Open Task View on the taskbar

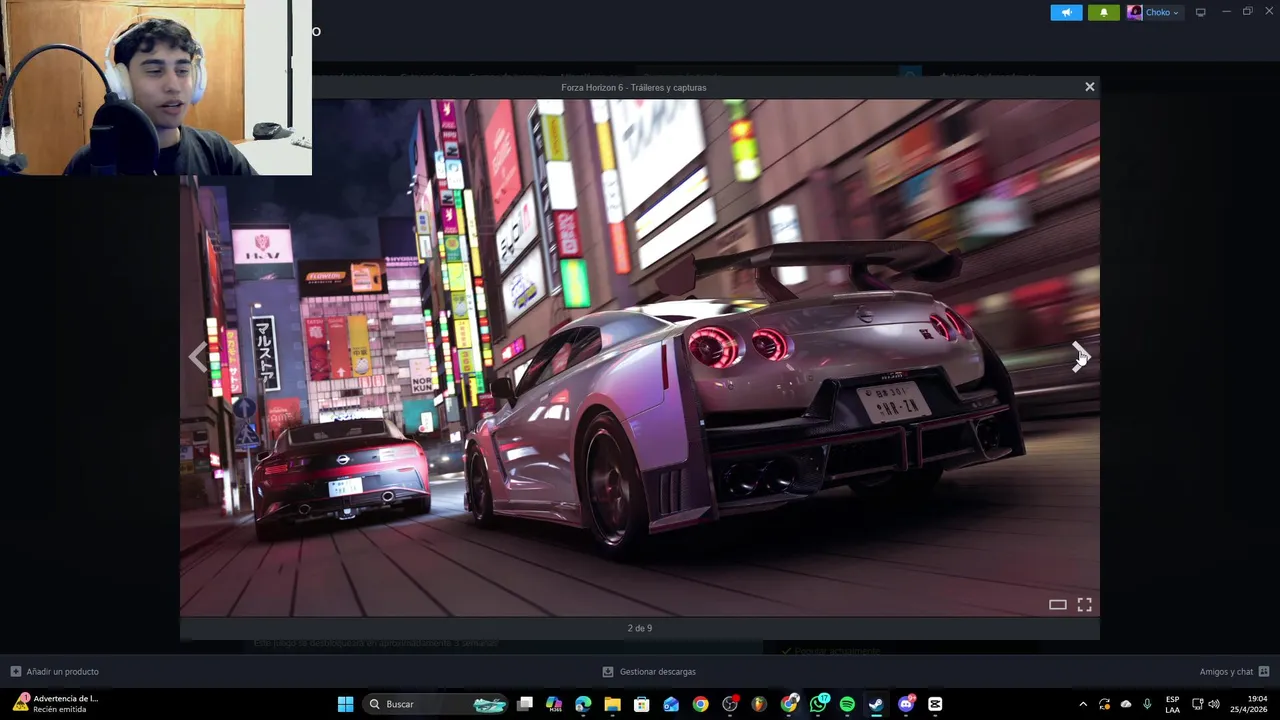tap(525, 704)
